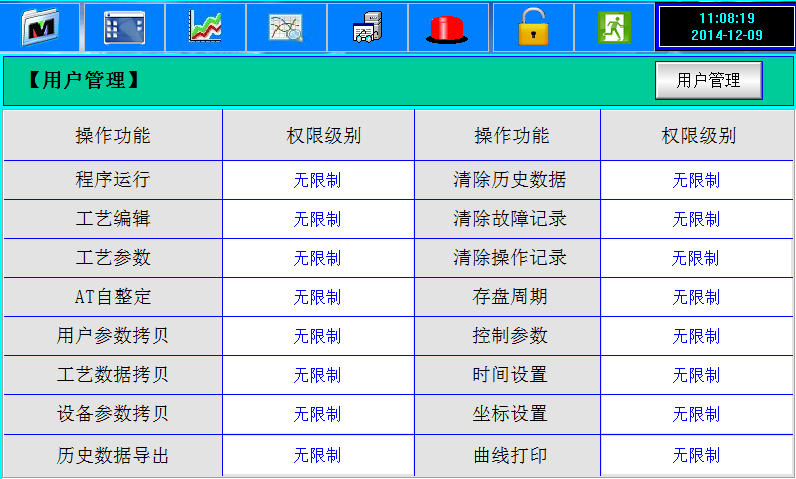Set permission level for 程序运行

click(318, 180)
